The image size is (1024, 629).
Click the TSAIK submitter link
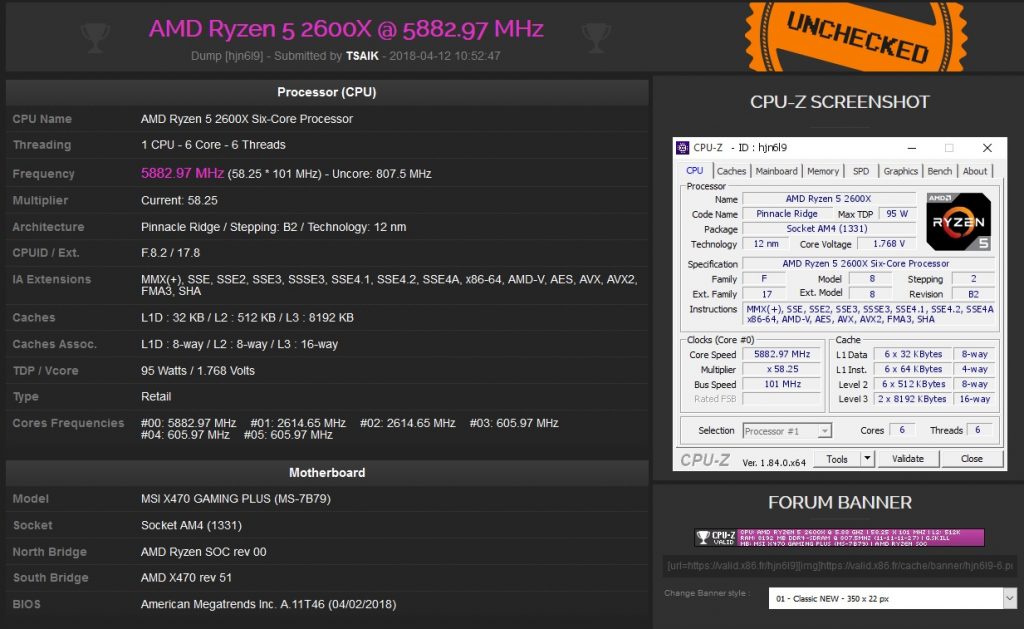(x=362, y=55)
